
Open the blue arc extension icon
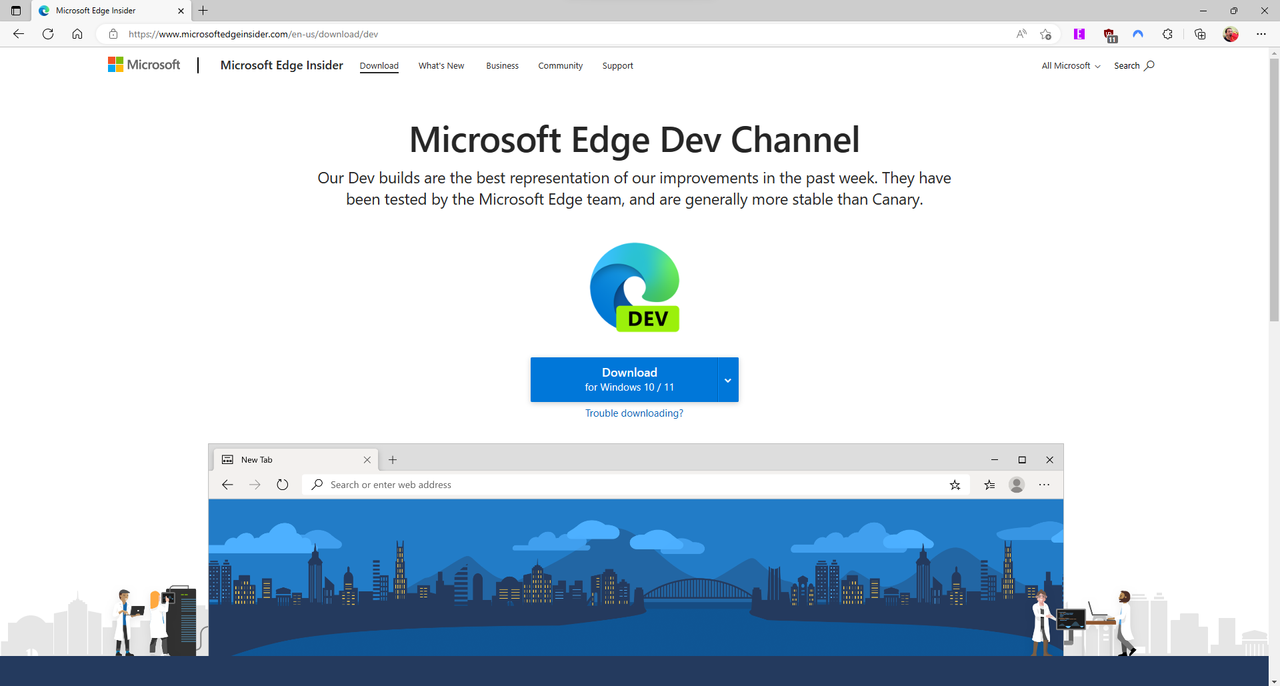pos(1138,34)
